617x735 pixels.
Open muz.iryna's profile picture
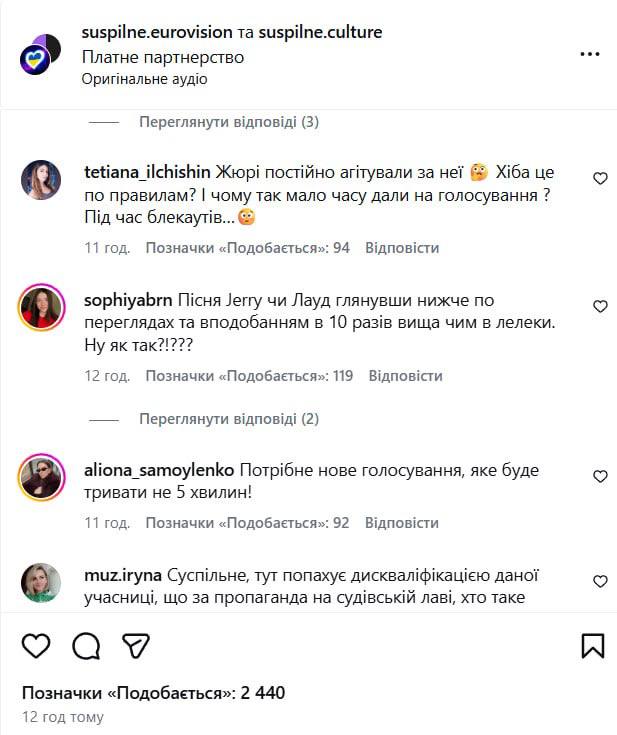41,584
